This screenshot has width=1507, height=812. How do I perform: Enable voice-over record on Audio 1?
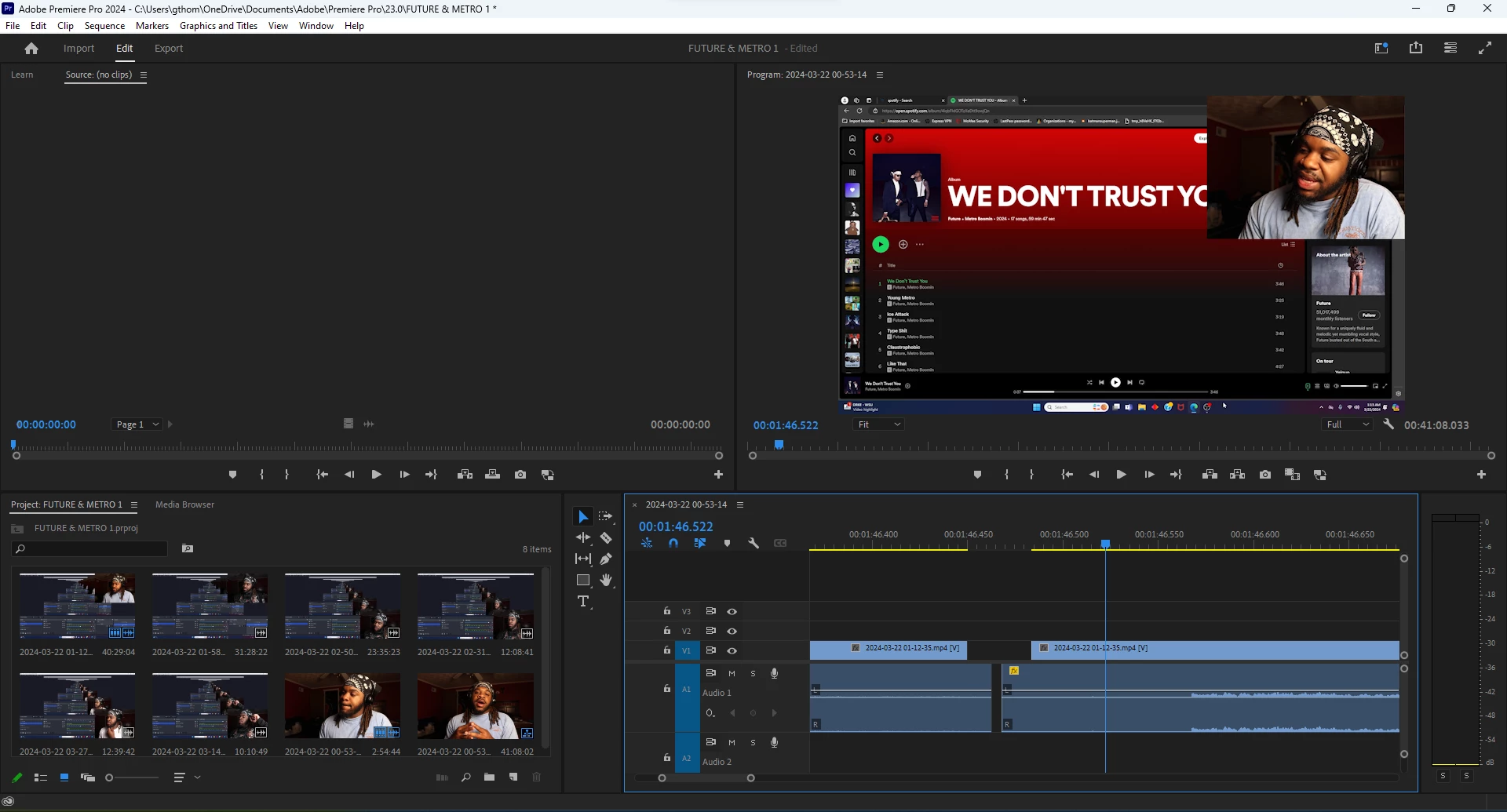(774, 673)
